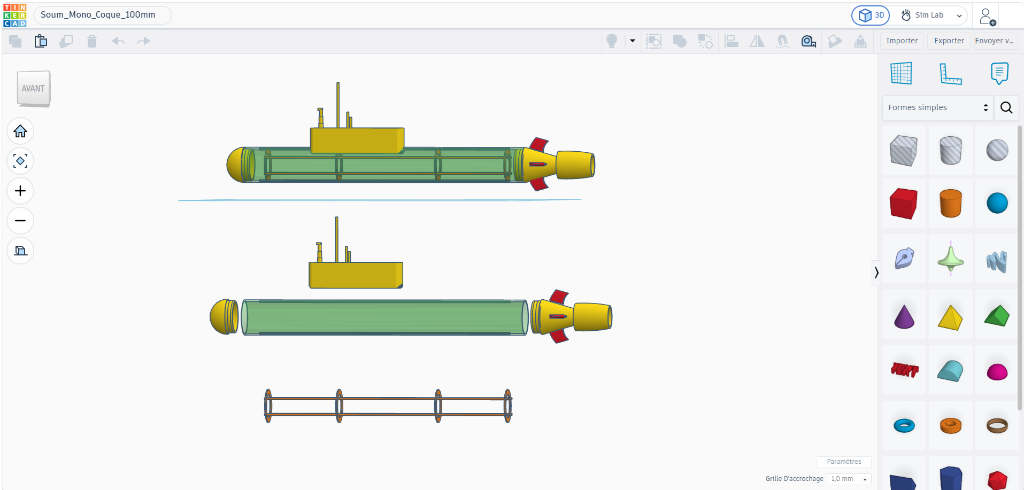Click the shape search magnifier icon
Screen dimensions: 1024x490
1006,108
